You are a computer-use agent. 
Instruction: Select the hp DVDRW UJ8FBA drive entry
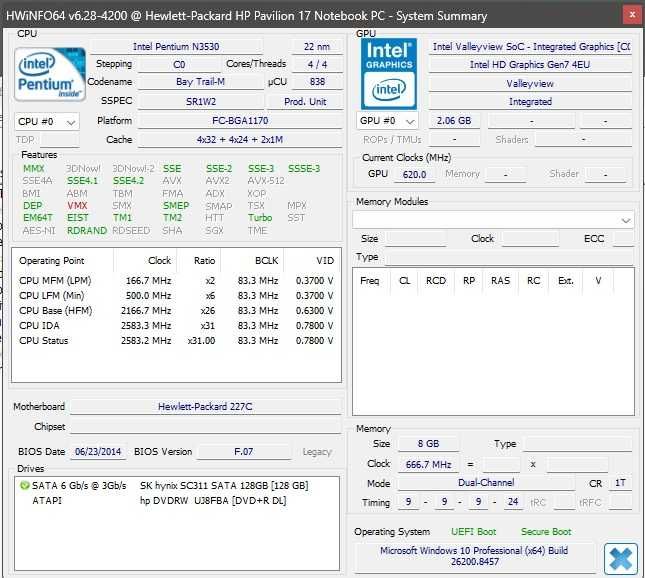click(177, 501)
